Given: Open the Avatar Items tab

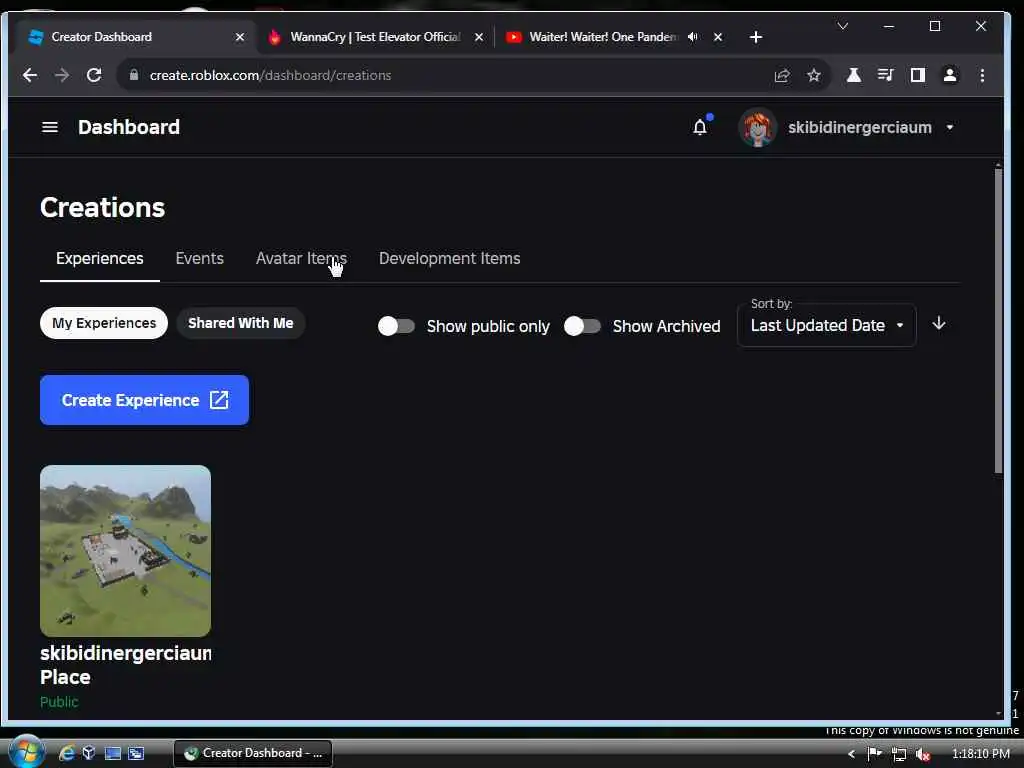Looking at the screenshot, I should pyautogui.click(x=301, y=259).
